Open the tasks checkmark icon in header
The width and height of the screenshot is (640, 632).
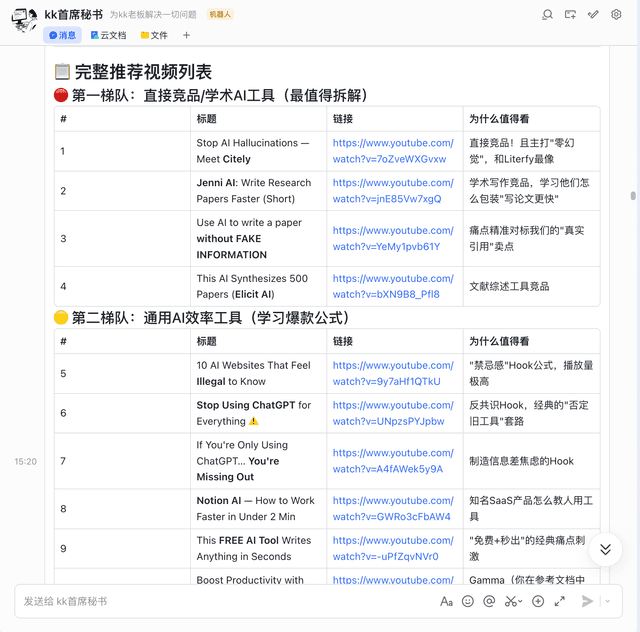click(x=593, y=15)
